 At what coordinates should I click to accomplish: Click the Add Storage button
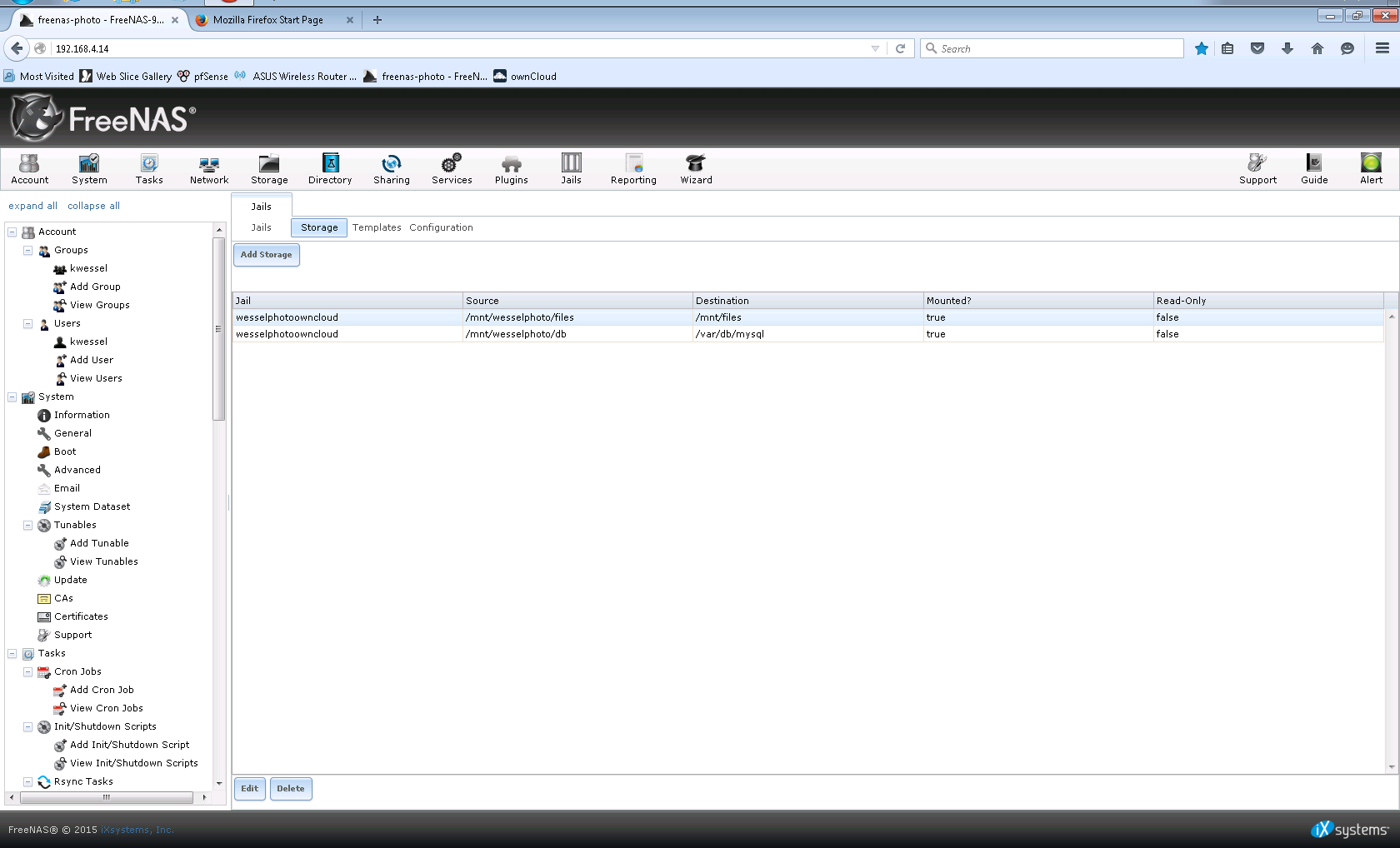[267, 255]
